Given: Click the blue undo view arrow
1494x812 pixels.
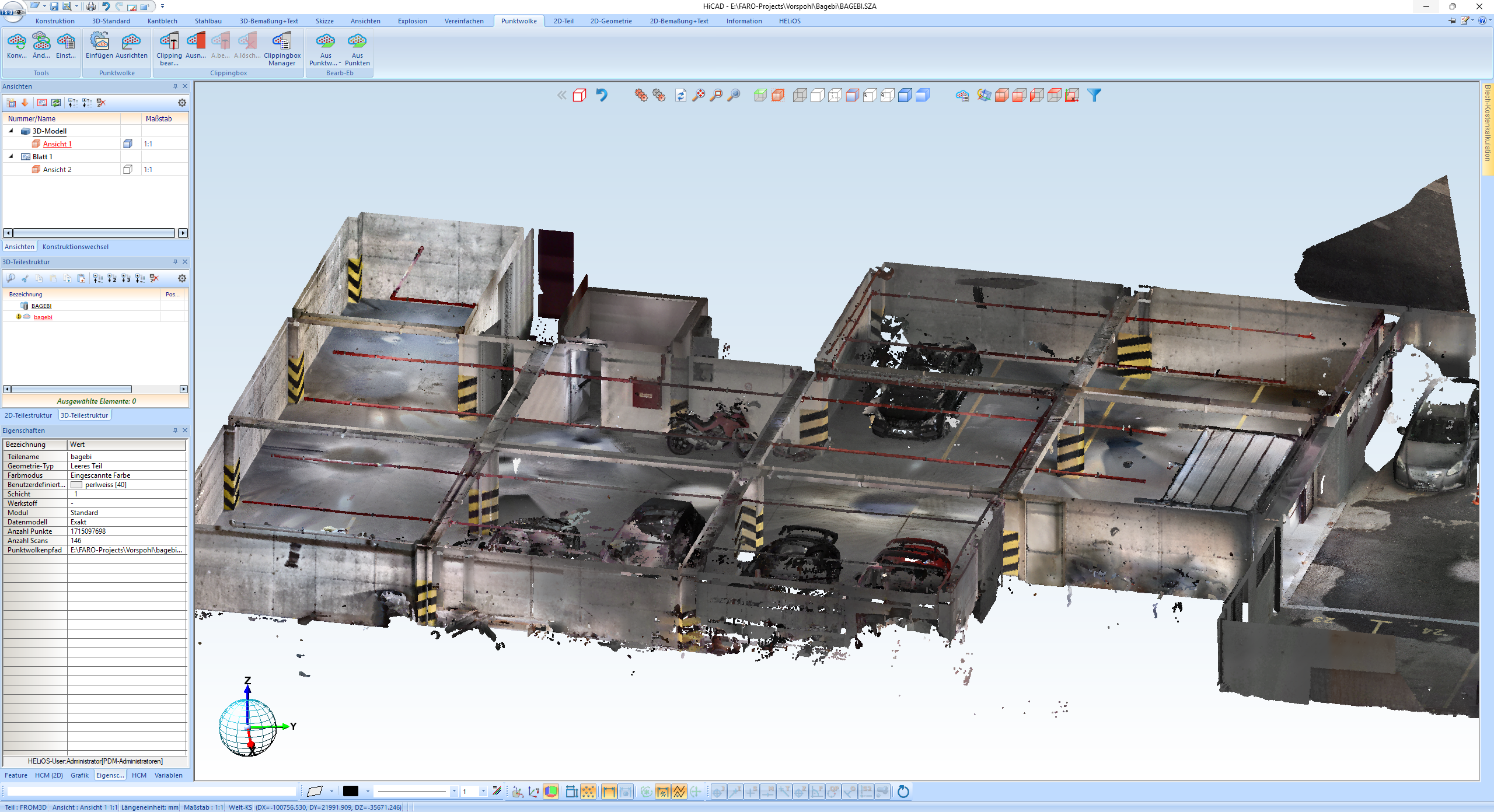Looking at the screenshot, I should (x=602, y=95).
